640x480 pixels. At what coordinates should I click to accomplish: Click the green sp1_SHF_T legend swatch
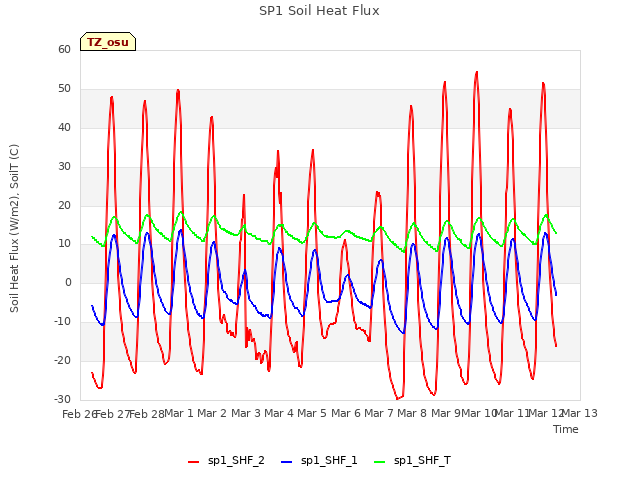coord(380,462)
